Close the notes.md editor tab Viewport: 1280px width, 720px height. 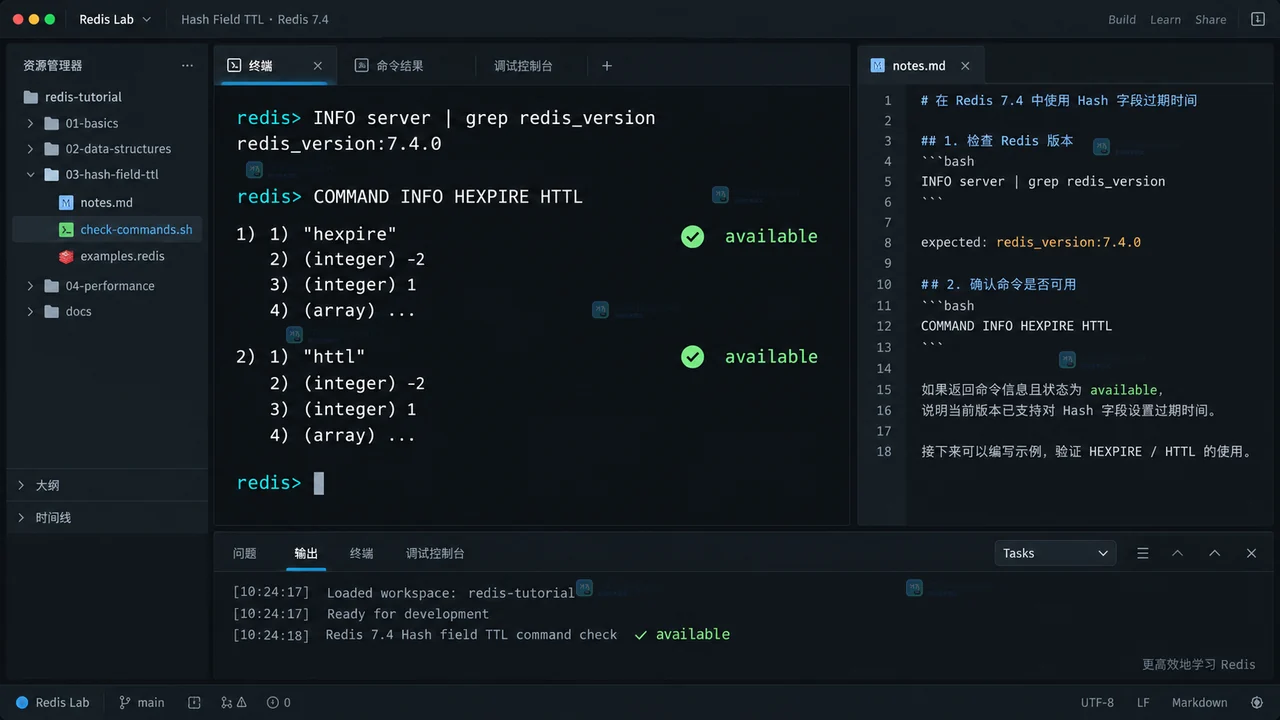click(x=965, y=66)
